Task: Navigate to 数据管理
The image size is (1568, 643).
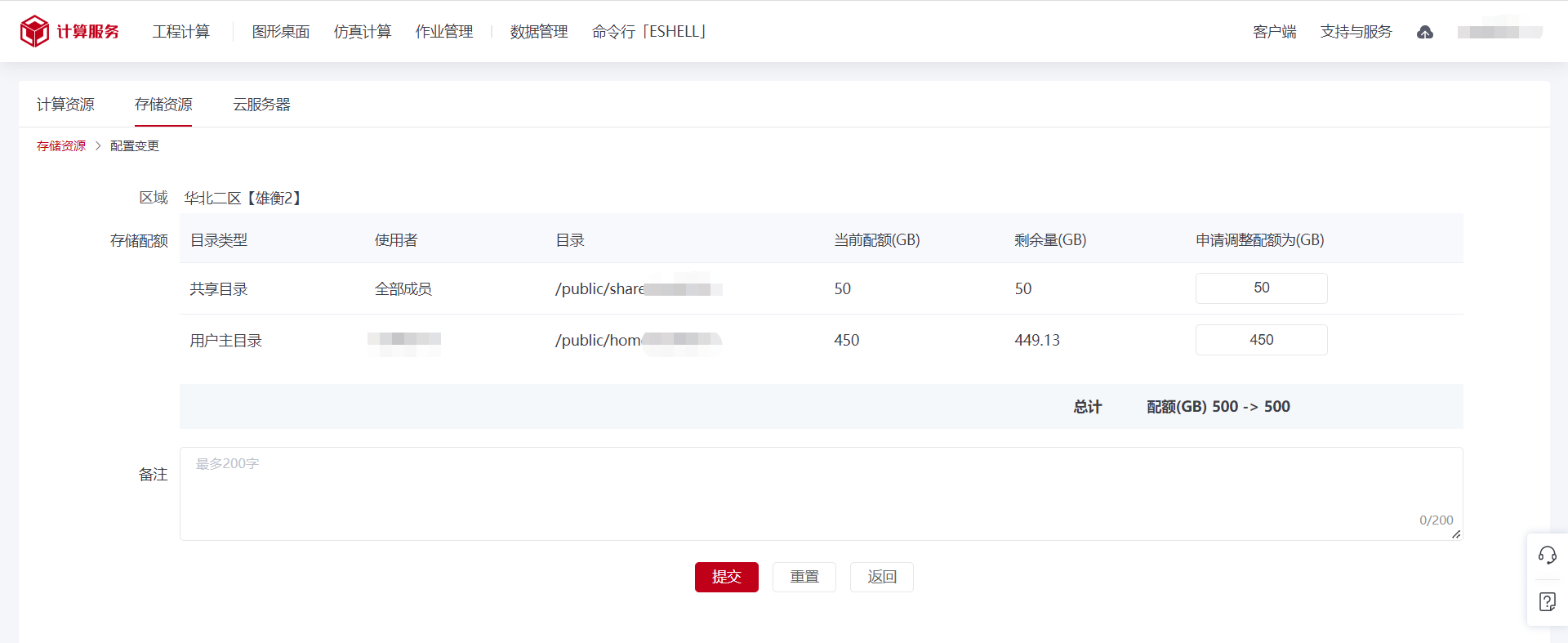Action: pyautogui.click(x=539, y=32)
